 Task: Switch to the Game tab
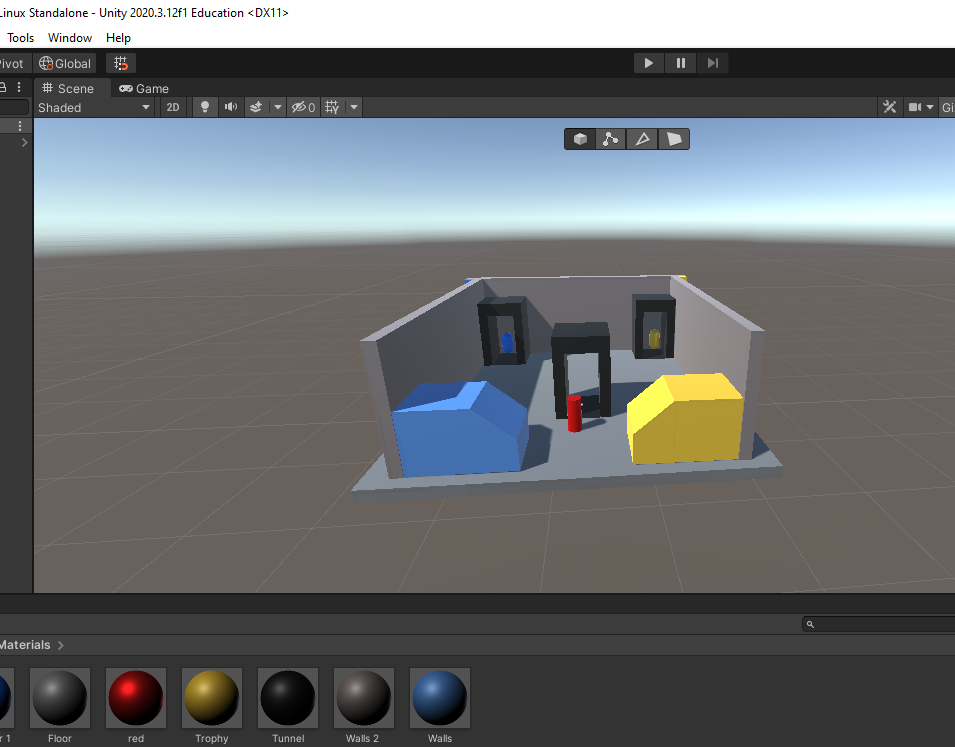144,88
